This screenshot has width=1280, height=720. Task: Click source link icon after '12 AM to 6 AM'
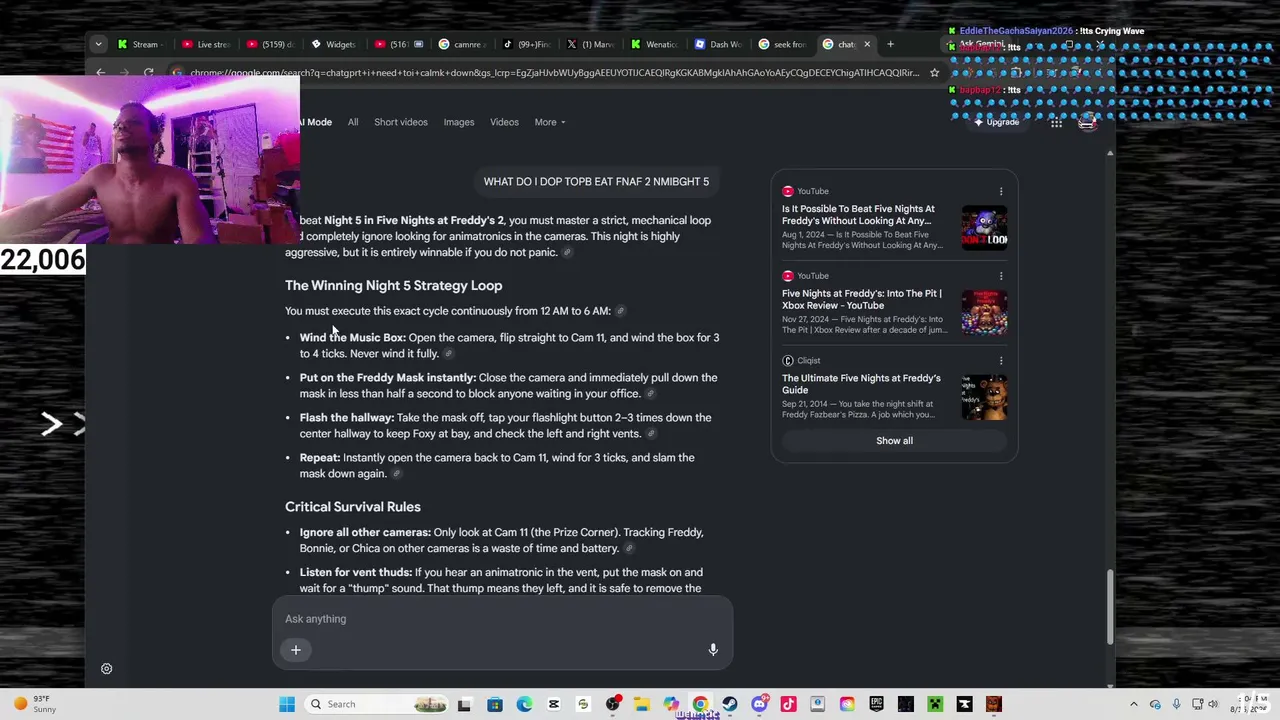[x=620, y=311]
